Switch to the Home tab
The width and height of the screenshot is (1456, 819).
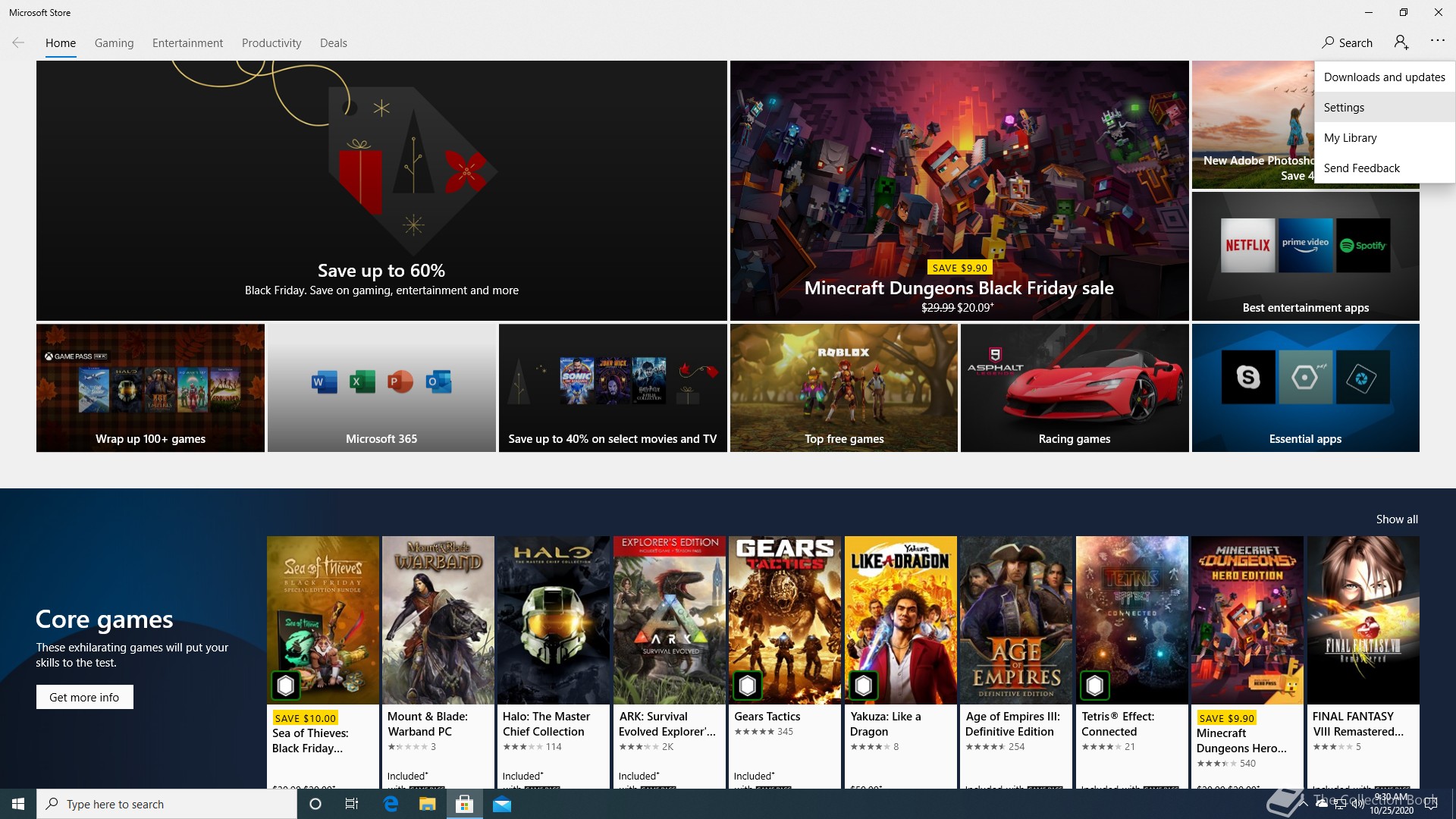[x=61, y=43]
